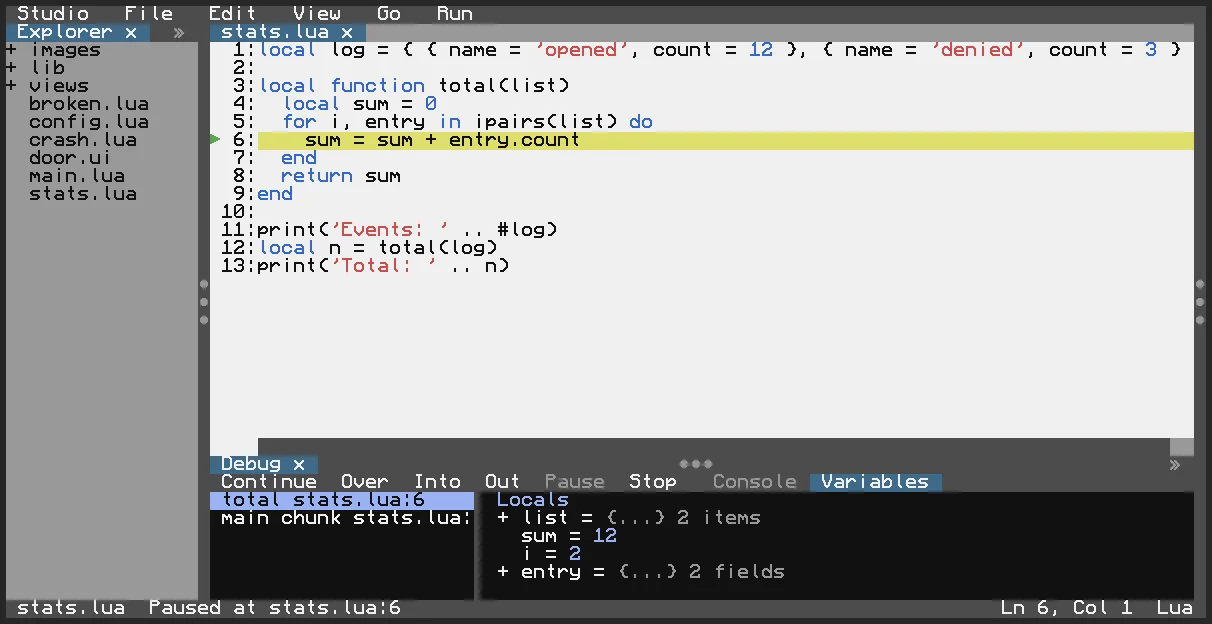Click Continue in debug toolbar
This screenshot has height=624, width=1212.
click(x=269, y=482)
